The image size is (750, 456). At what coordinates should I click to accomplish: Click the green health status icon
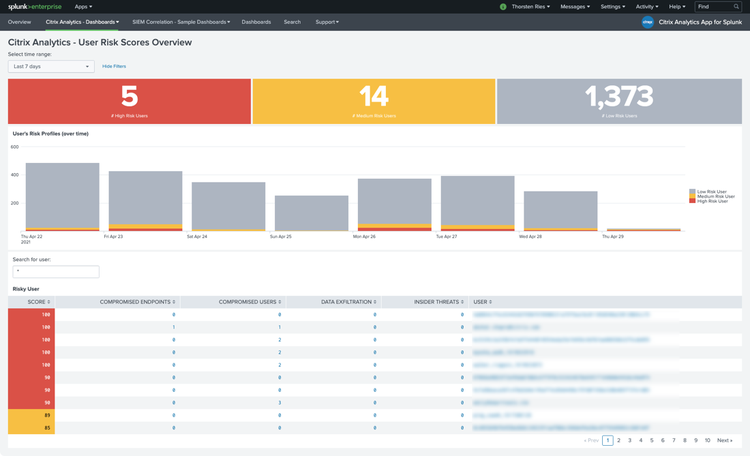coord(503,7)
